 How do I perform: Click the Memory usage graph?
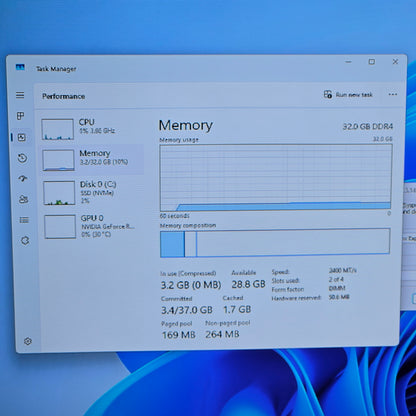[275, 177]
